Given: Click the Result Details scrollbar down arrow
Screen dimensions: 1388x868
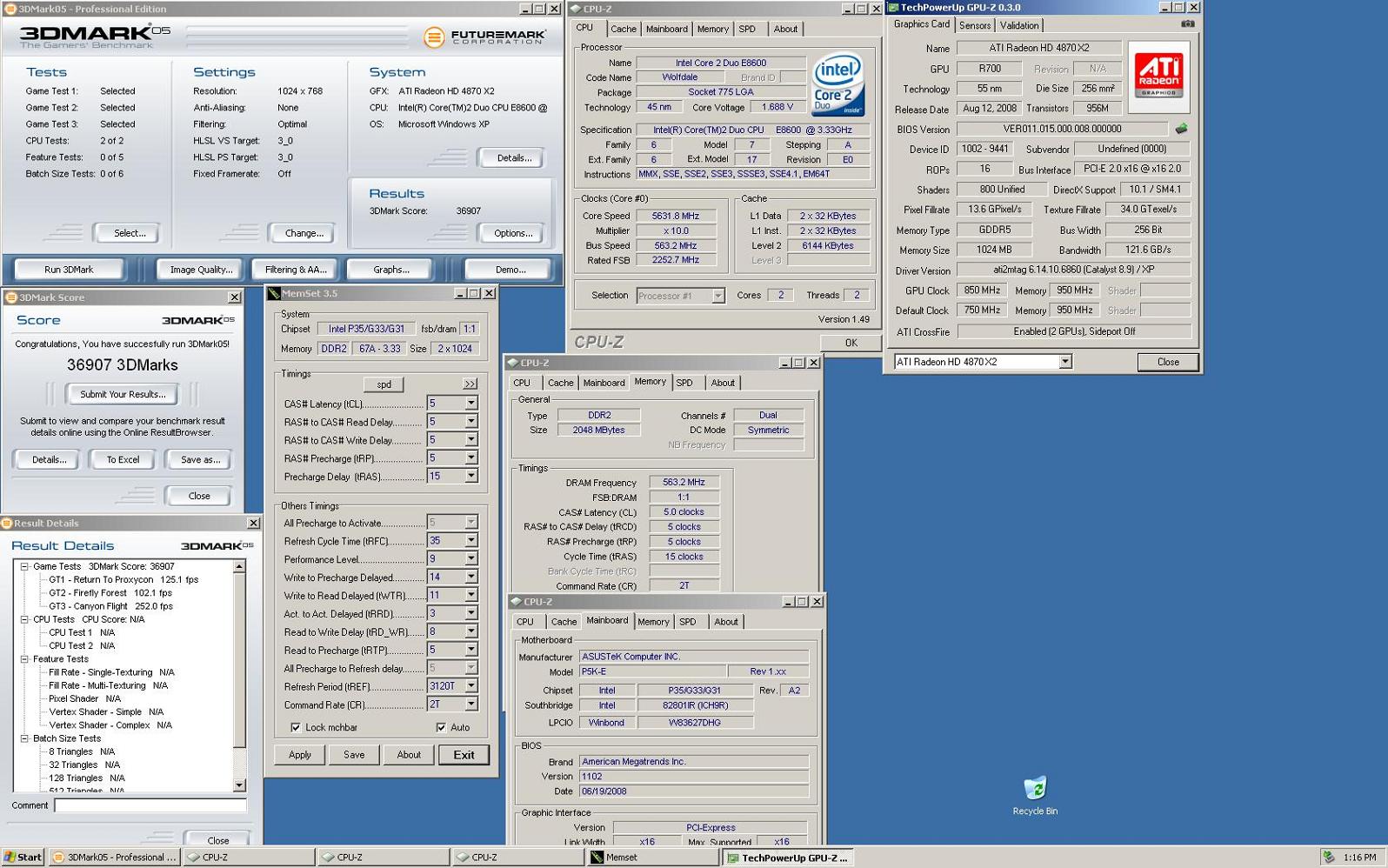Looking at the screenshot, I should 239,785.
